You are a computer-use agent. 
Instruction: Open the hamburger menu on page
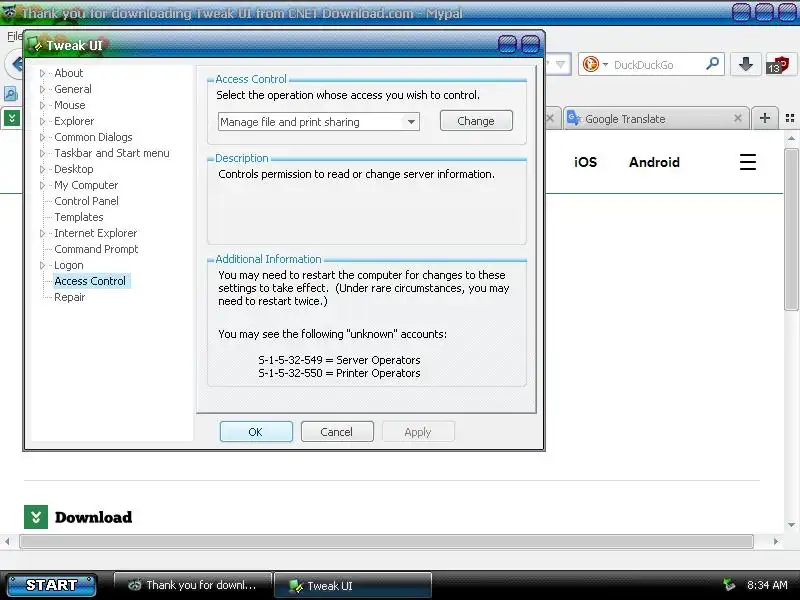point(747,162)
